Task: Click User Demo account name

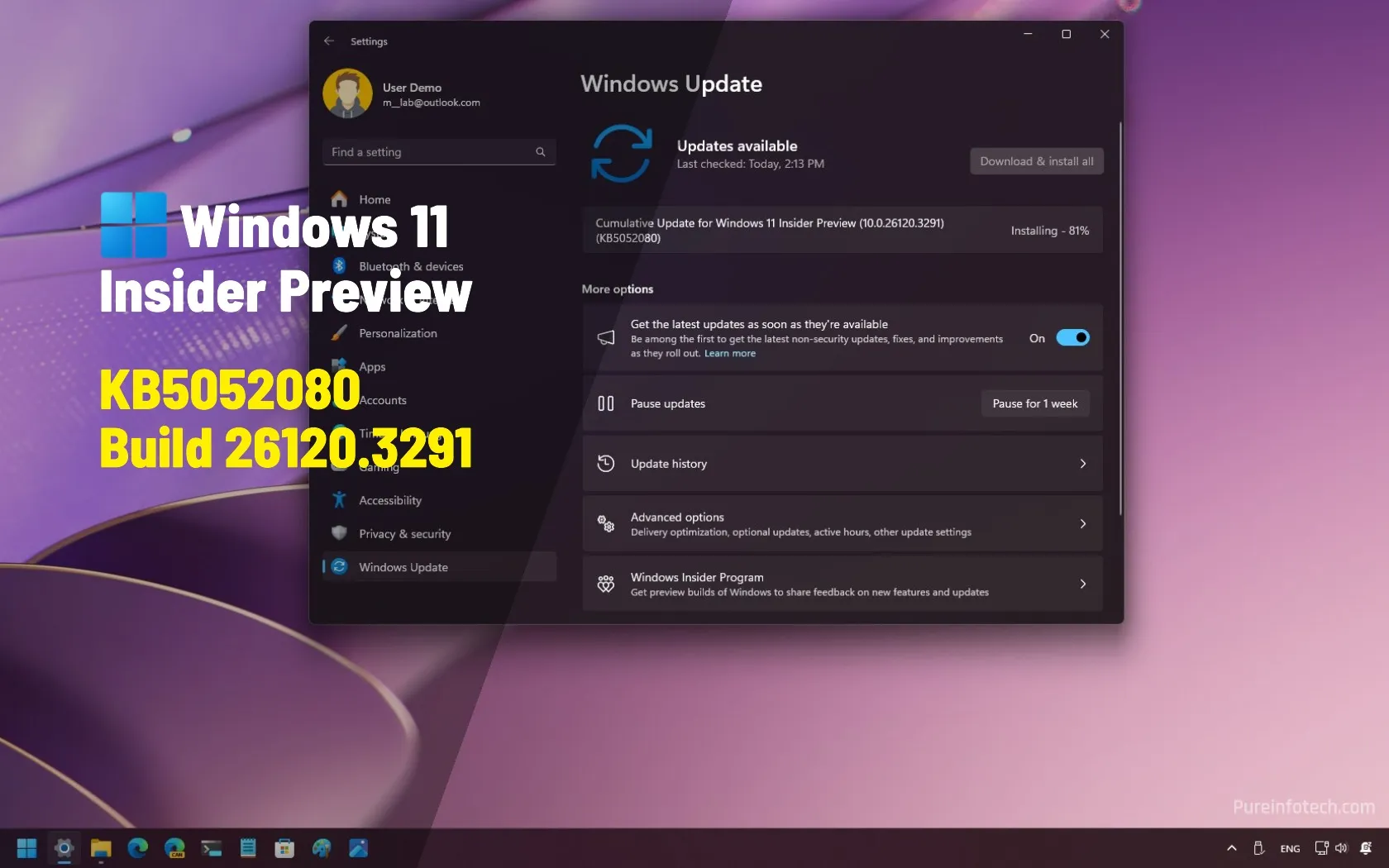Action: tap(412, 87)
